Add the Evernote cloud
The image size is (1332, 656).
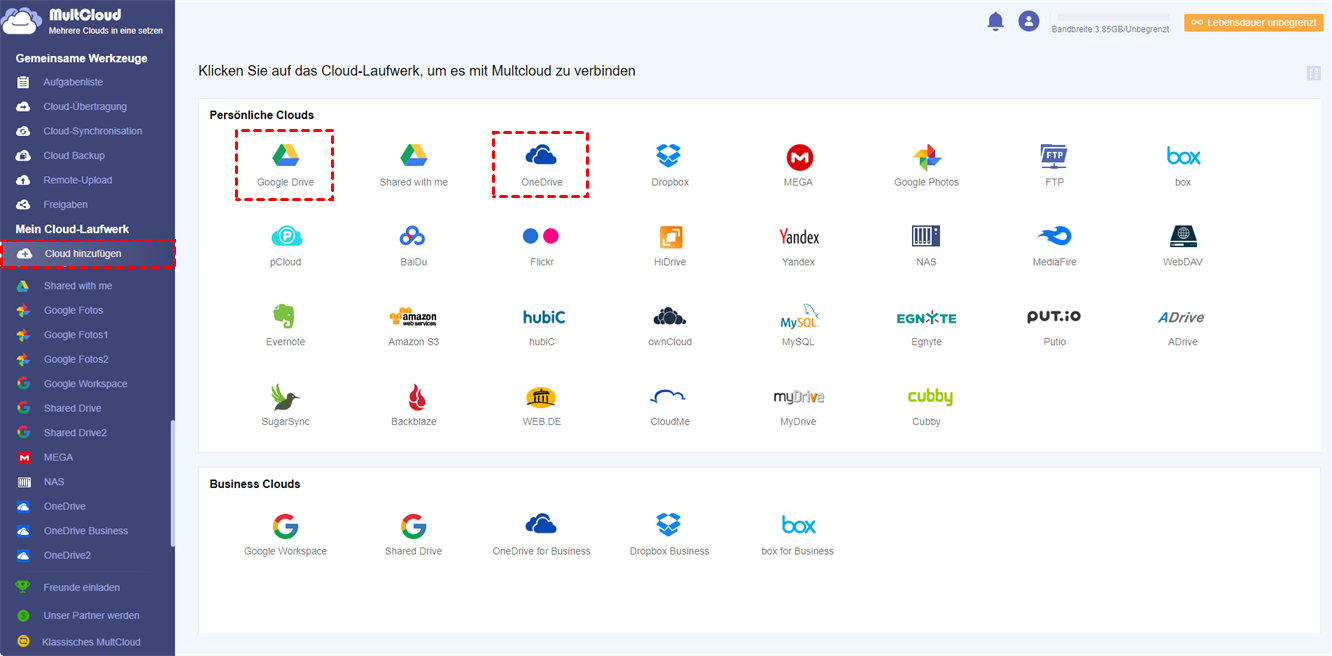(285, 325)
